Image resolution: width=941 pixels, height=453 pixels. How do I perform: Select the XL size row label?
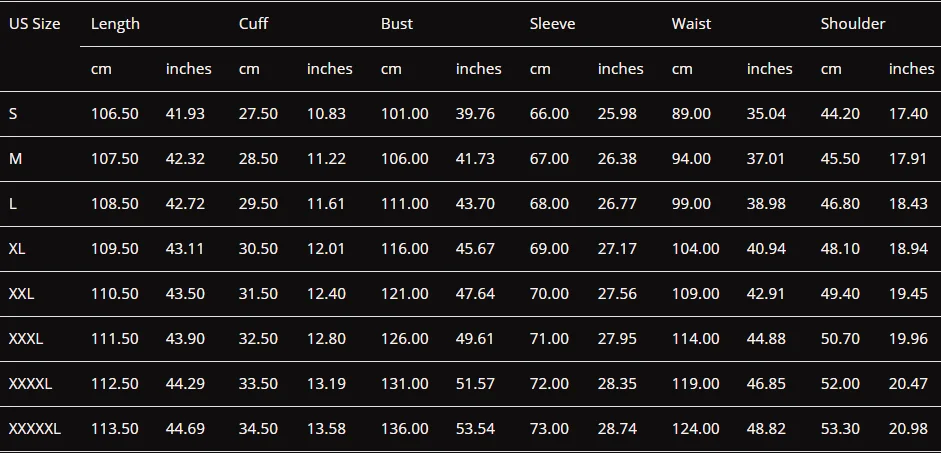(x=17, y=248)
